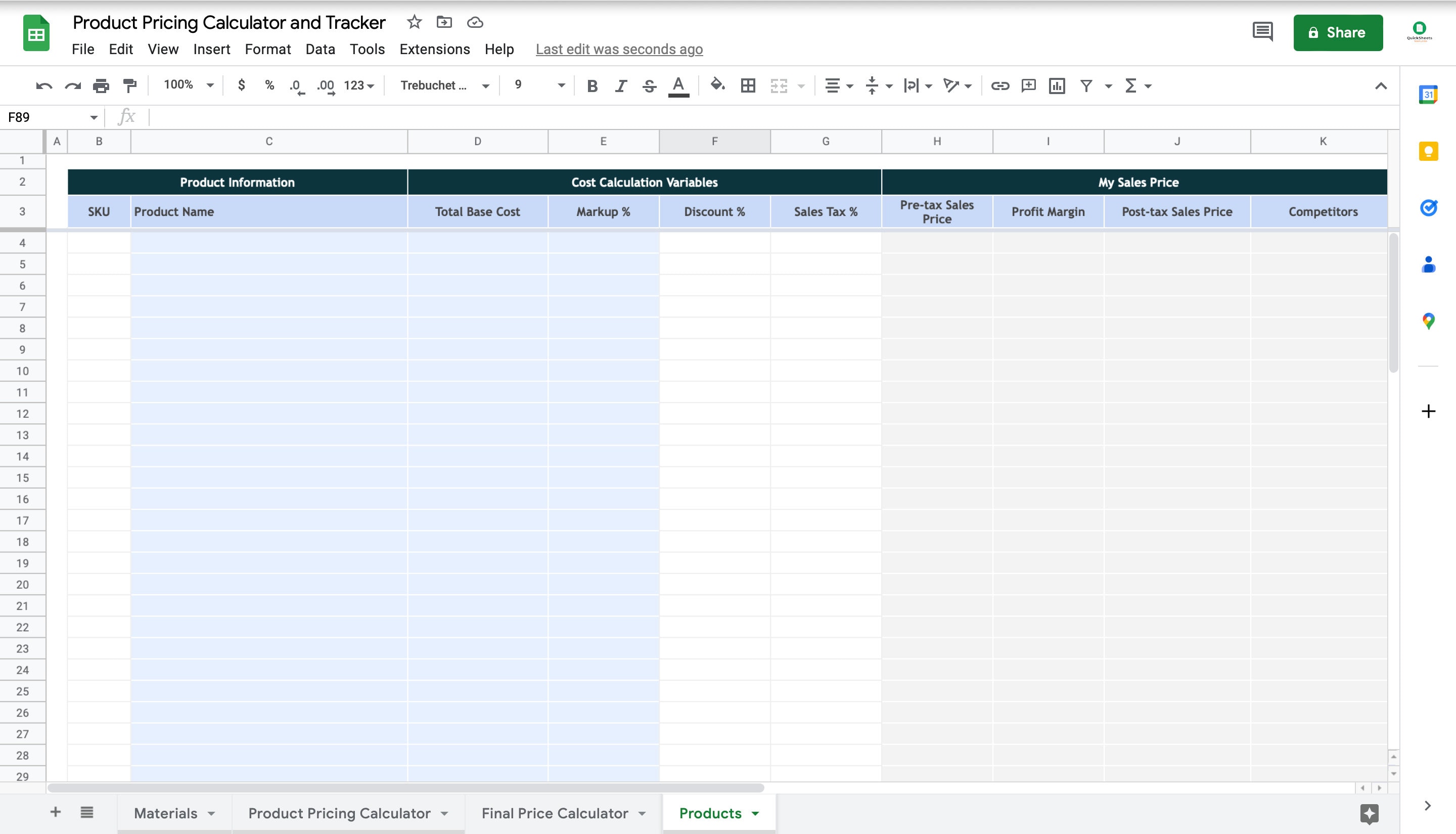This screenshot has width=1456, height=834.
Task: Toggle bold formatting
Action: coord(592,85)
